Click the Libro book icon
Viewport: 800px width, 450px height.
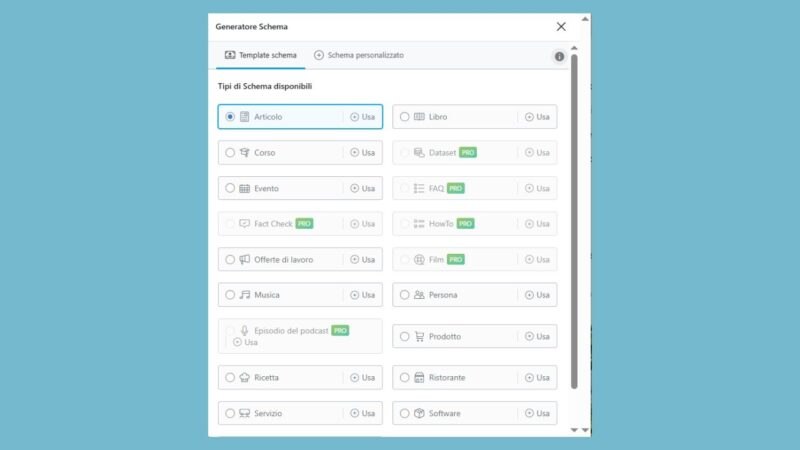tap(419, 117)
